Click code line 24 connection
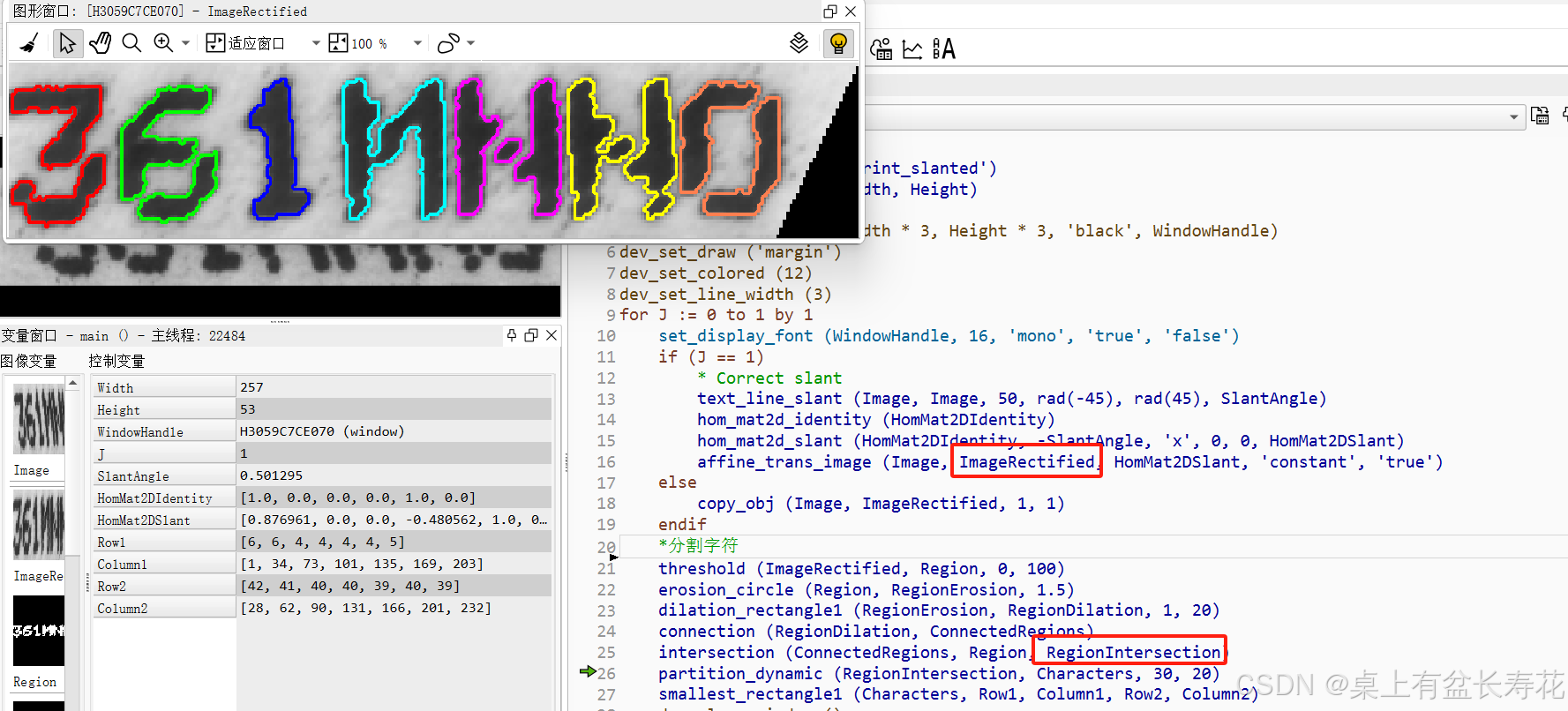The image size is (1568, 711). [x=875, y=632]
